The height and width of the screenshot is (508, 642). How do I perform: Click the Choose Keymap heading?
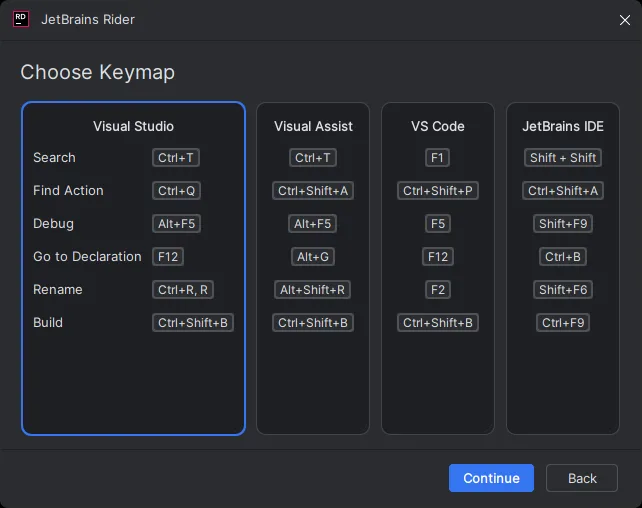97,72
